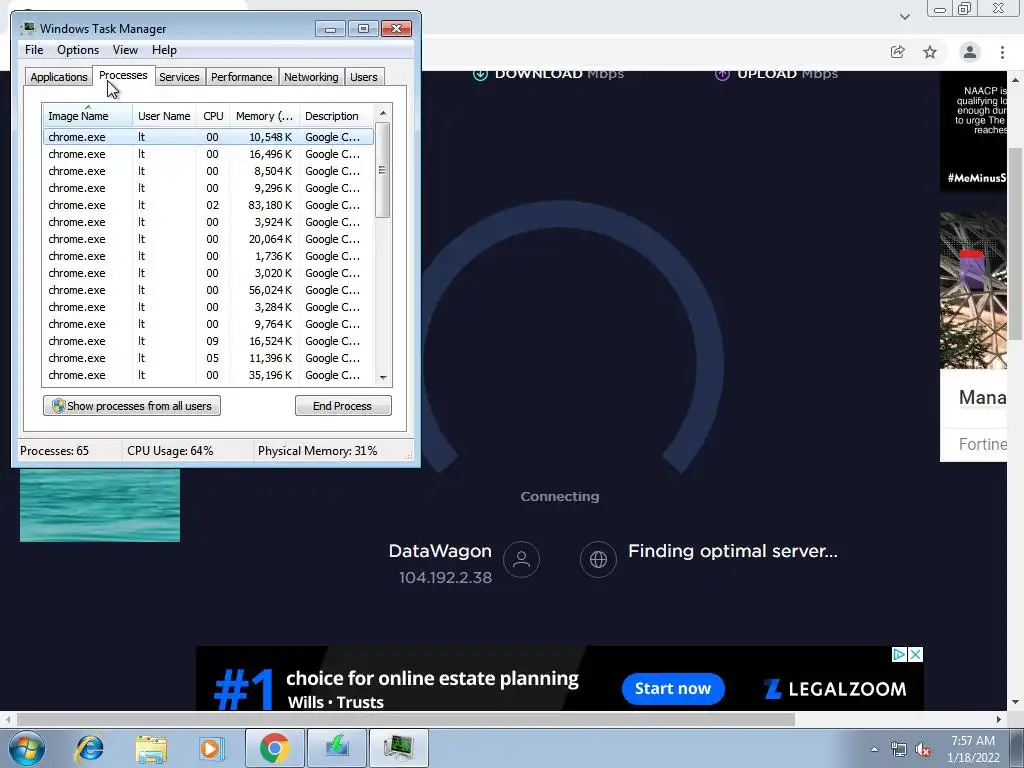Click CPU Usage 64% status entry
Screen dimensions: 1024x768
170,451
